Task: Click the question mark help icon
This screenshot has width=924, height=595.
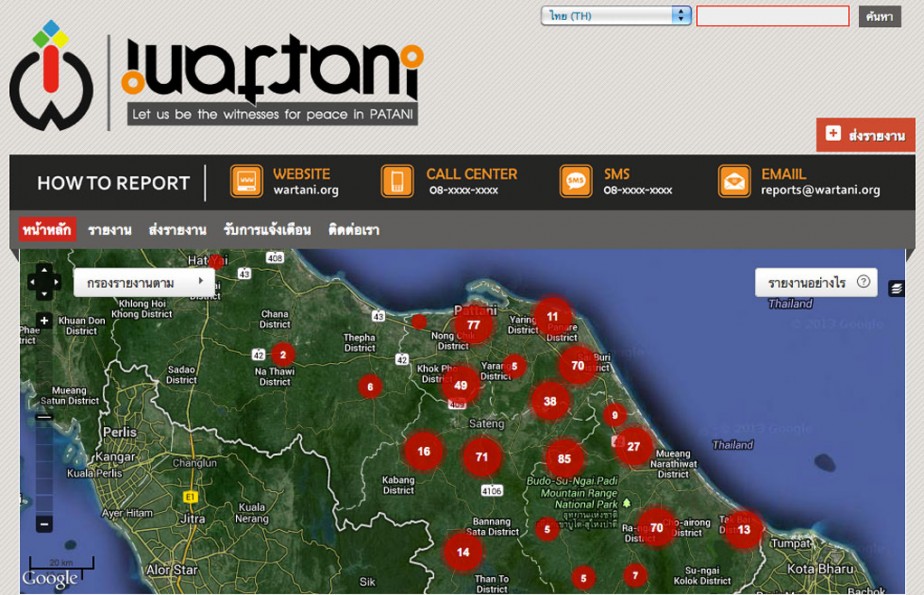Action: pyautogui.click(x=863, y=282)
